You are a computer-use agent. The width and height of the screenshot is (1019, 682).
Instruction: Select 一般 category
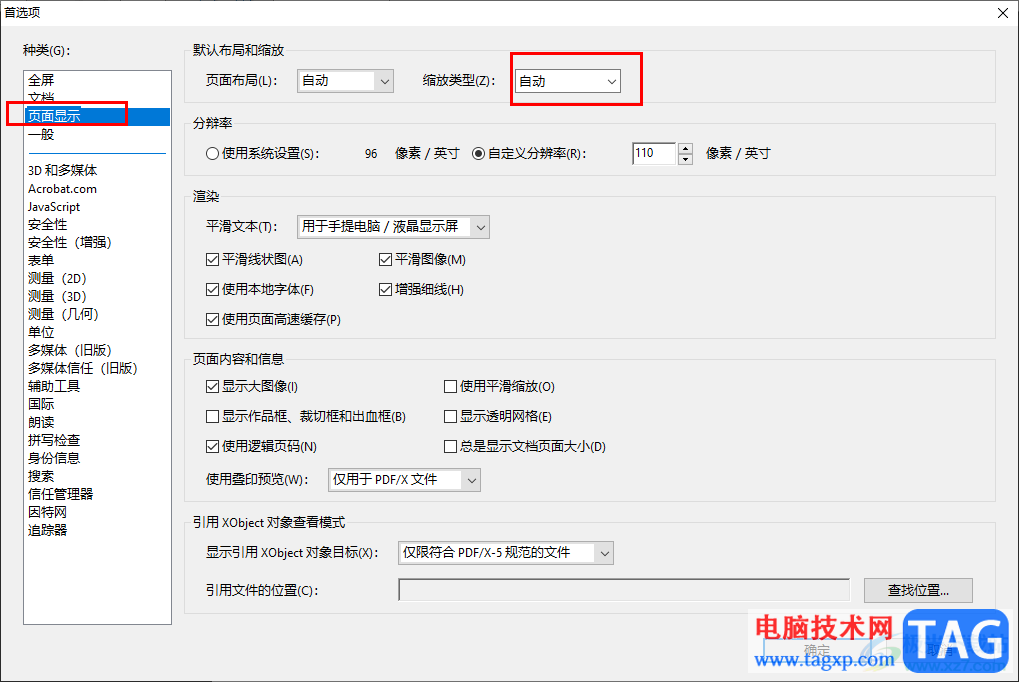[41, 135]
